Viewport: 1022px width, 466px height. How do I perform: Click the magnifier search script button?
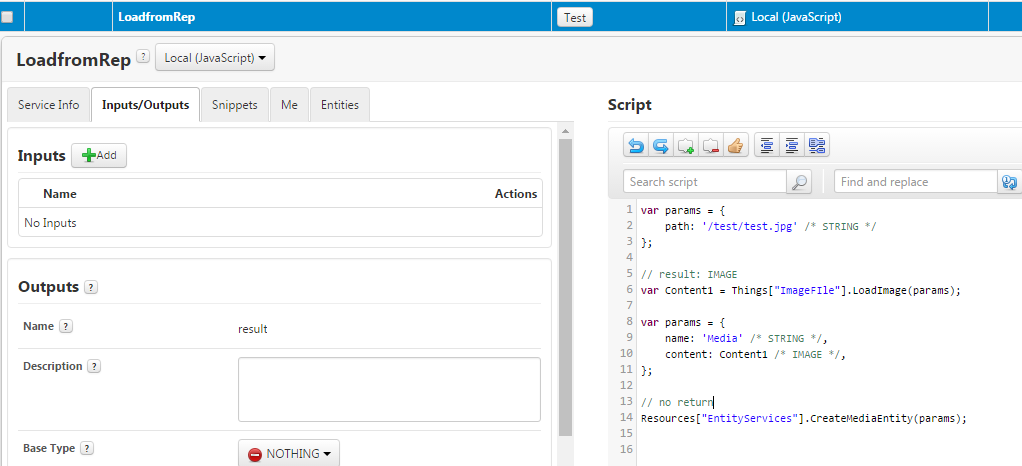coord(798,182)
